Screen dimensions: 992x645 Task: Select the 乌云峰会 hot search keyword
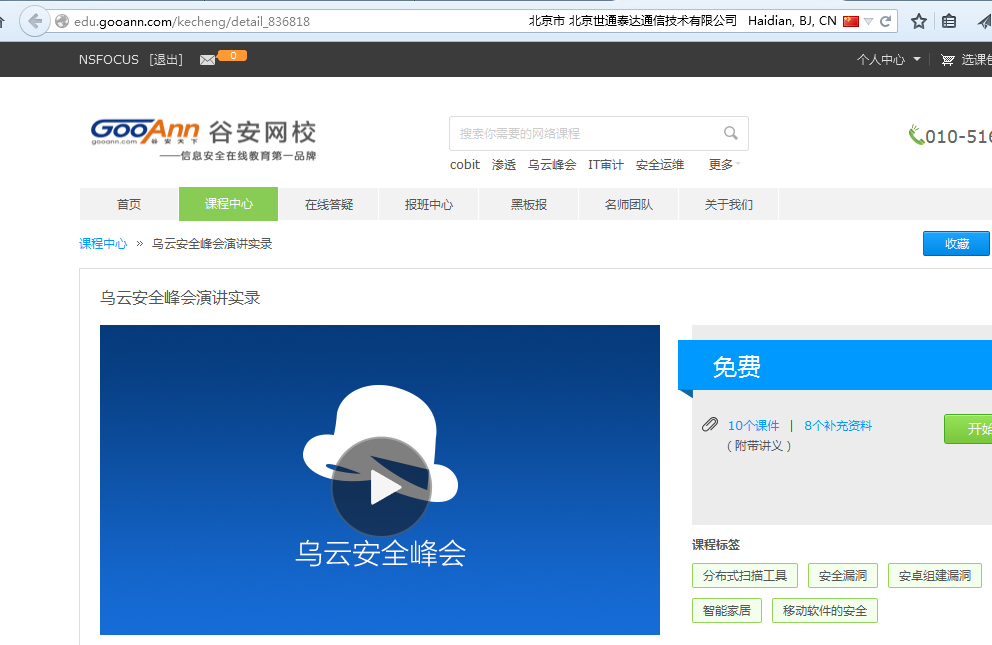point(552,165)
